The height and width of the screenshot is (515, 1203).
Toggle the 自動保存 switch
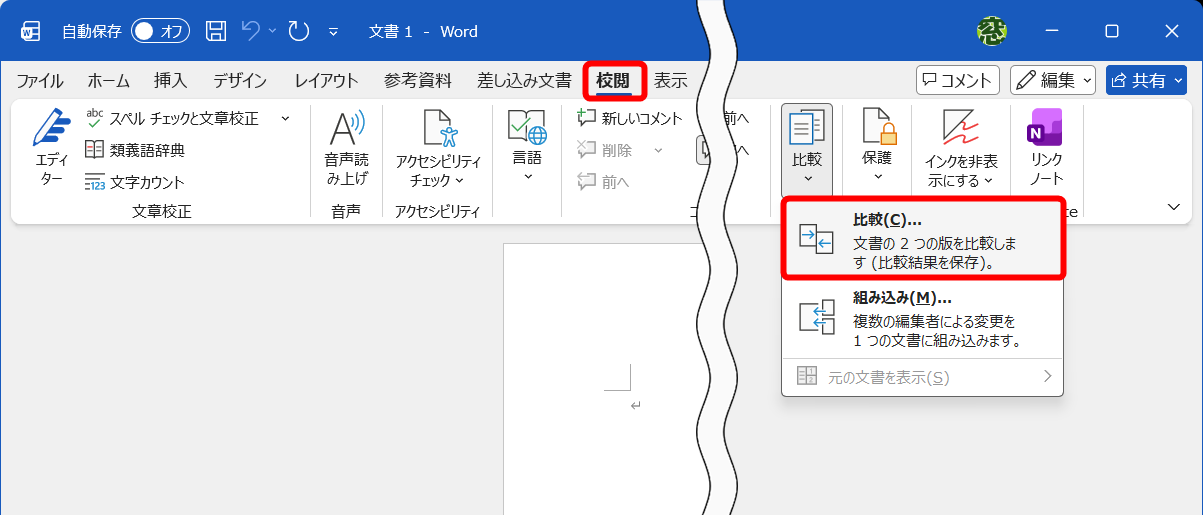point(160,31)
